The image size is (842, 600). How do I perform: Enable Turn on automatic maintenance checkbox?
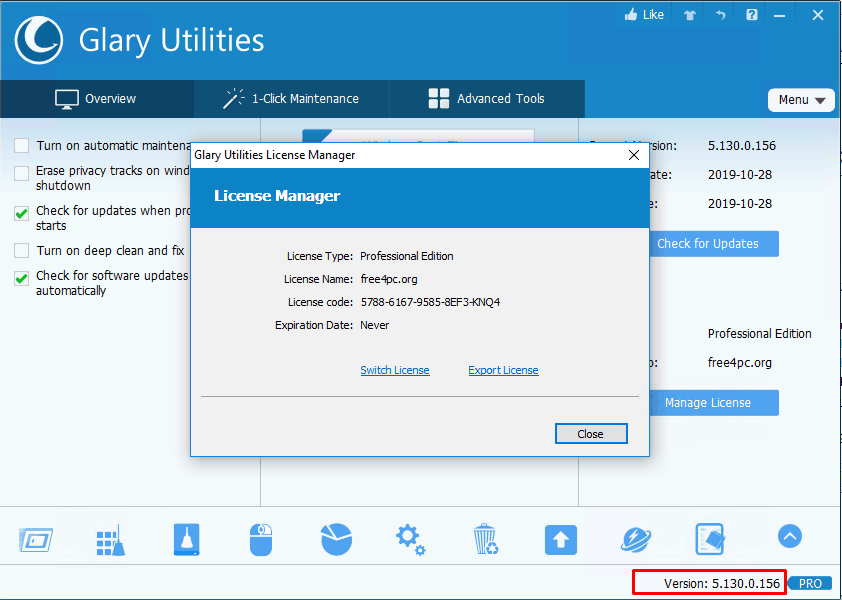point(21,146)
